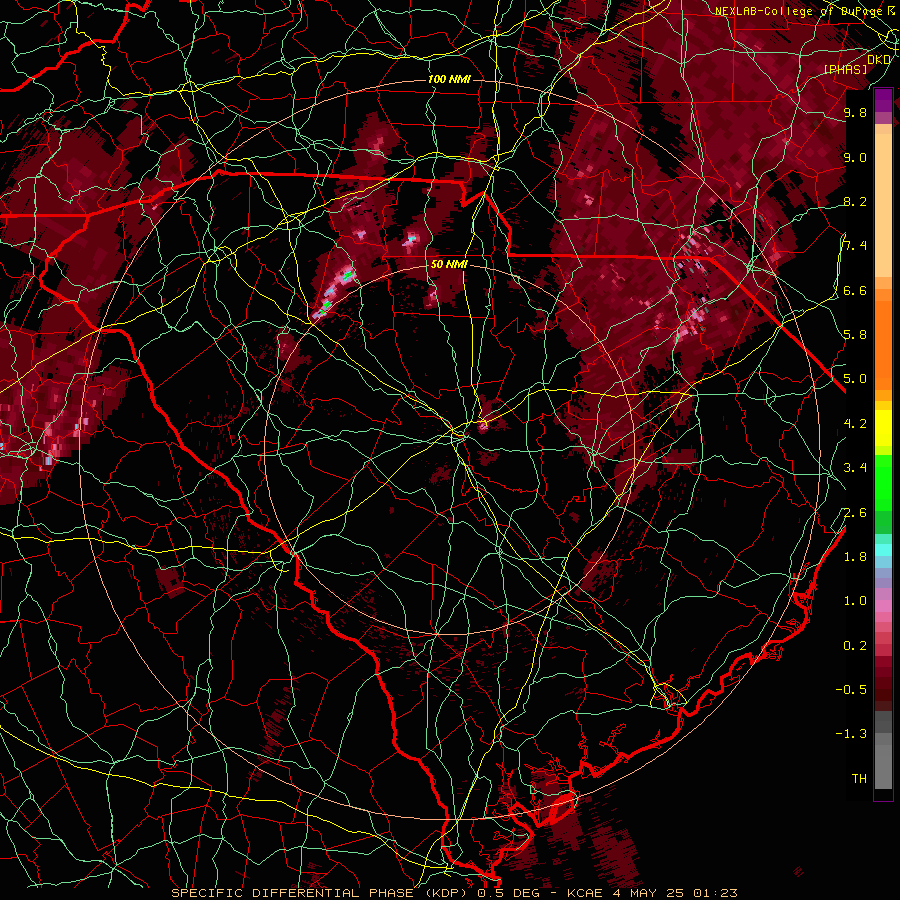The image size is (900, 900).
Task: Click the -1.3 value on the color scale
Action: coord(851,734)
